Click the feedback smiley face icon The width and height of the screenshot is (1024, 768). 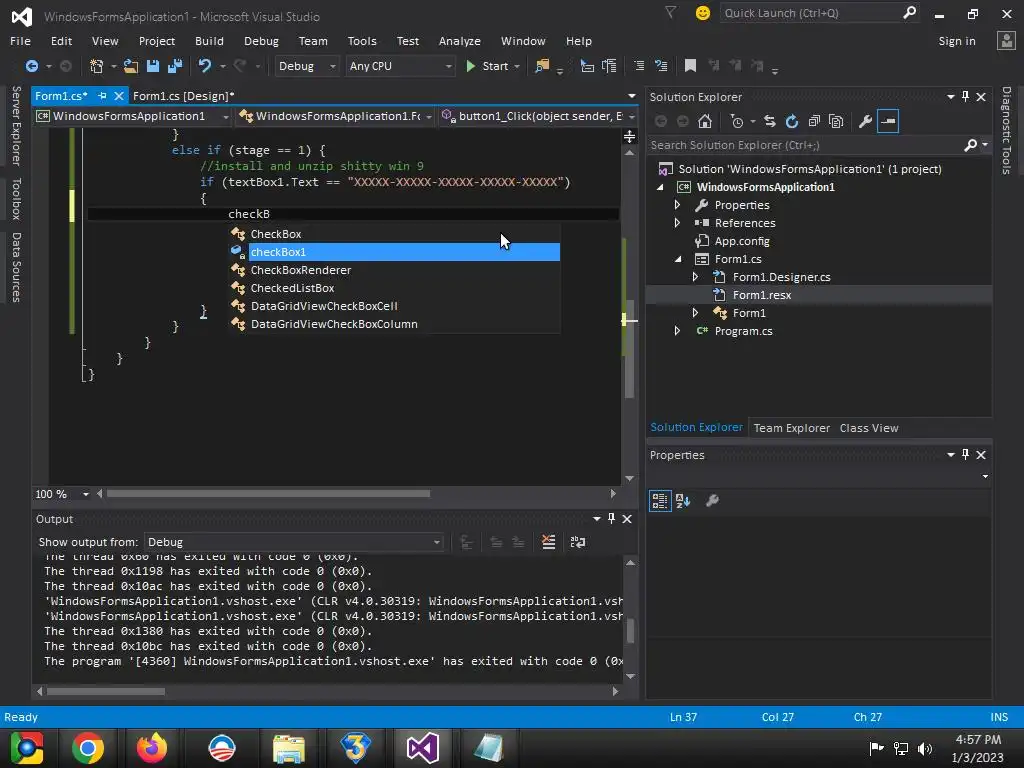click(x=703, y=13)
